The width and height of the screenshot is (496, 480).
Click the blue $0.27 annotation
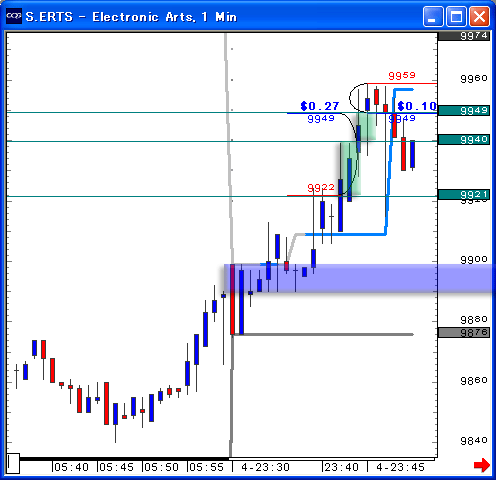[x=320, y=106]
